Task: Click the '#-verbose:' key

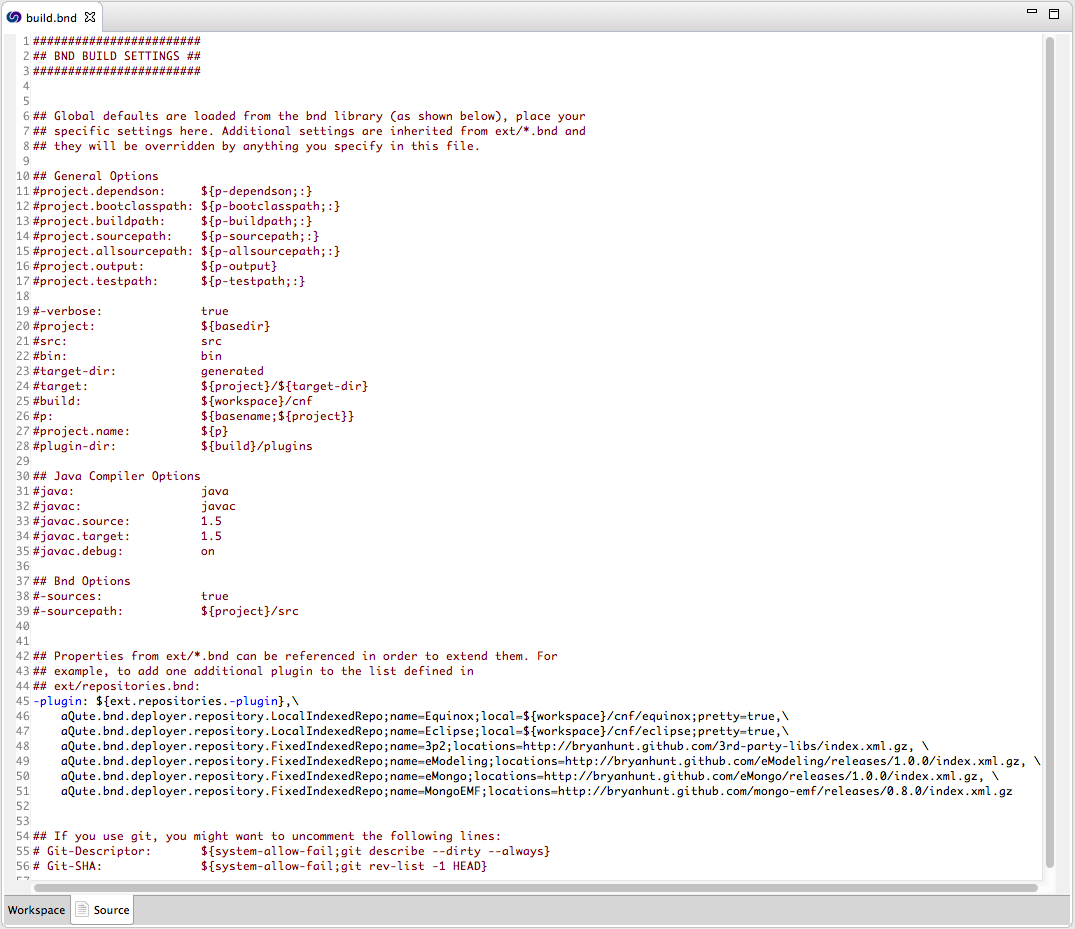Action: pyautogui.click(x=67, y=311)
